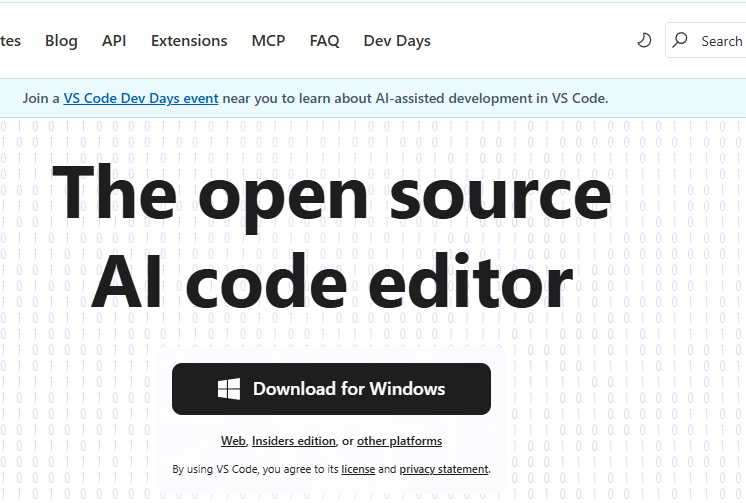Open Extensions in the top navigation
Viewport: 746px width, 503px height.
(x=189, y=41)
